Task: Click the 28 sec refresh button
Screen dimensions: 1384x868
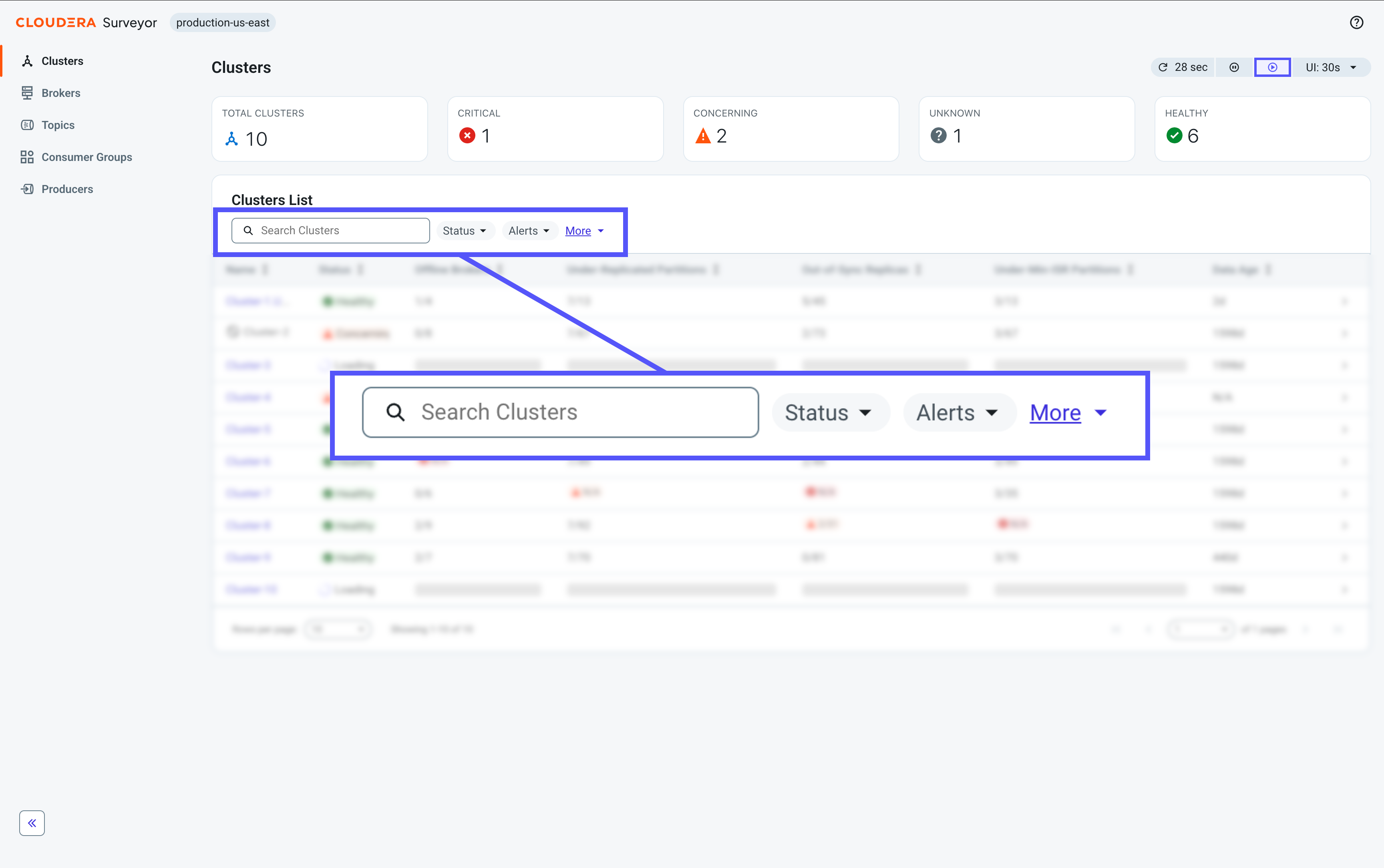Action: pos(1183,67)
